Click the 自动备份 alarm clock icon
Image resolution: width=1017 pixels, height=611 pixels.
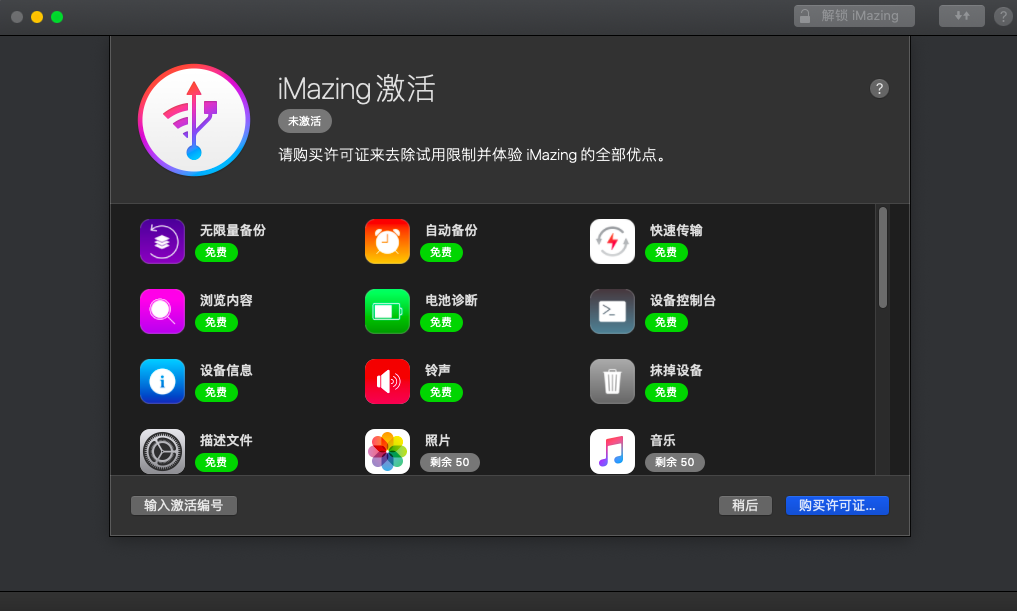point(387,241)
